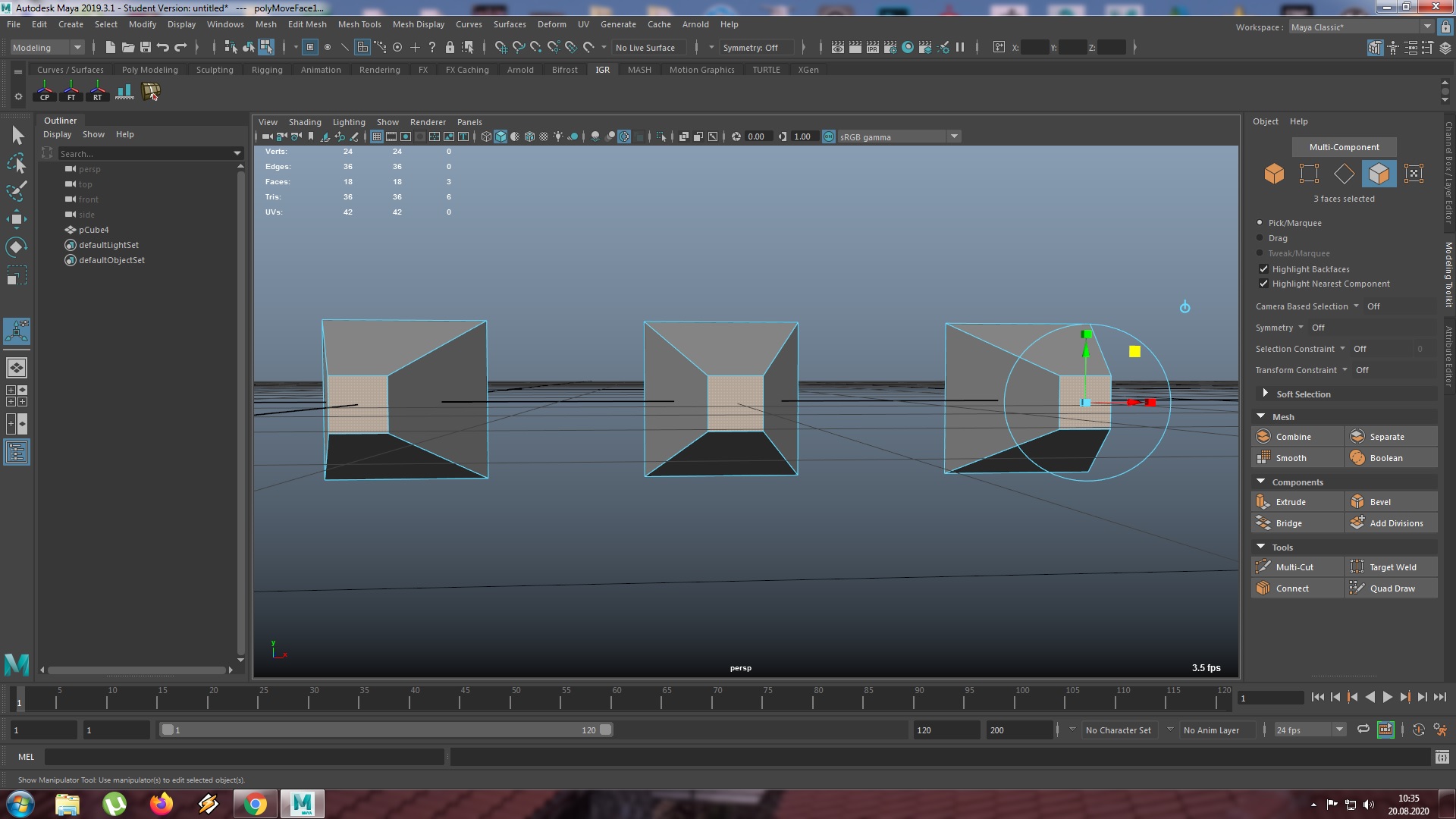
Task: Click the Lasso select tool
Action: 16,163
